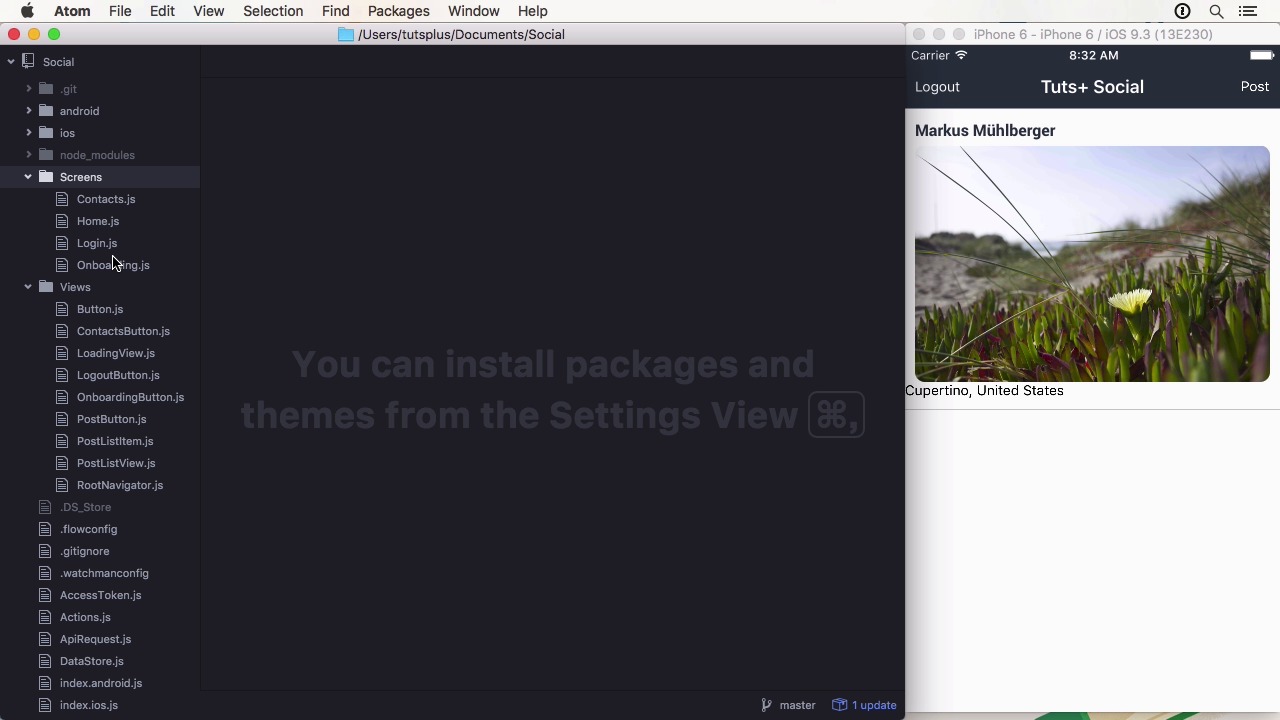Open OnboardingButton.js file
The image size is (1280, 720).
tap(130, 397)
